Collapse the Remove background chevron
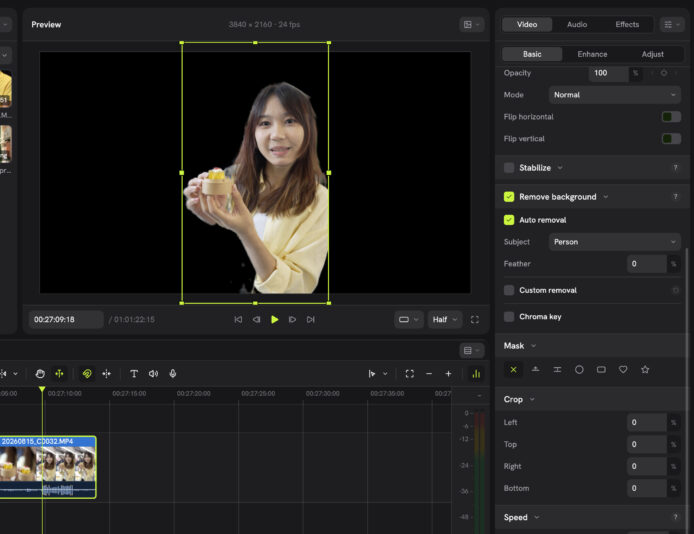The width and height of the screenshot is (694, 534). pos(605,196)
